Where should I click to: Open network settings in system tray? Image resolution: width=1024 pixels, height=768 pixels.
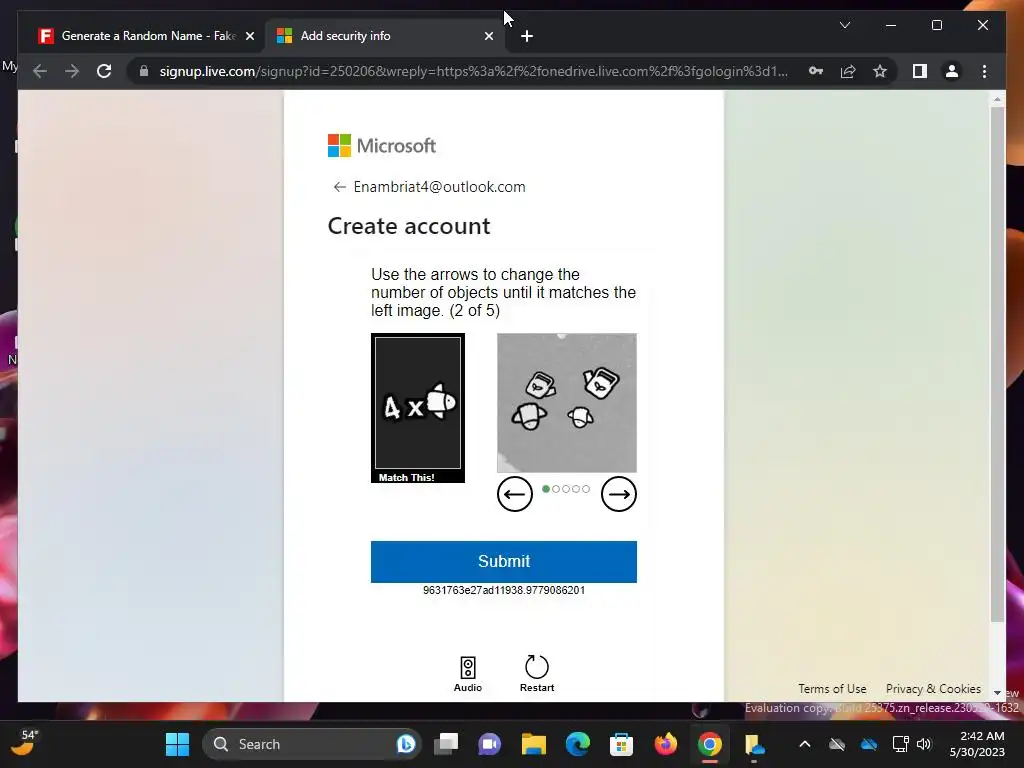pos(901,744)
